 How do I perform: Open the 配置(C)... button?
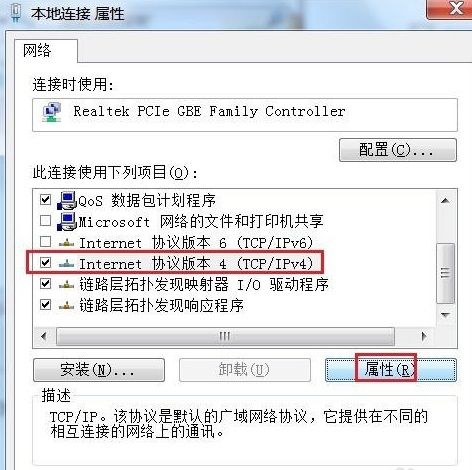(398, 150)
